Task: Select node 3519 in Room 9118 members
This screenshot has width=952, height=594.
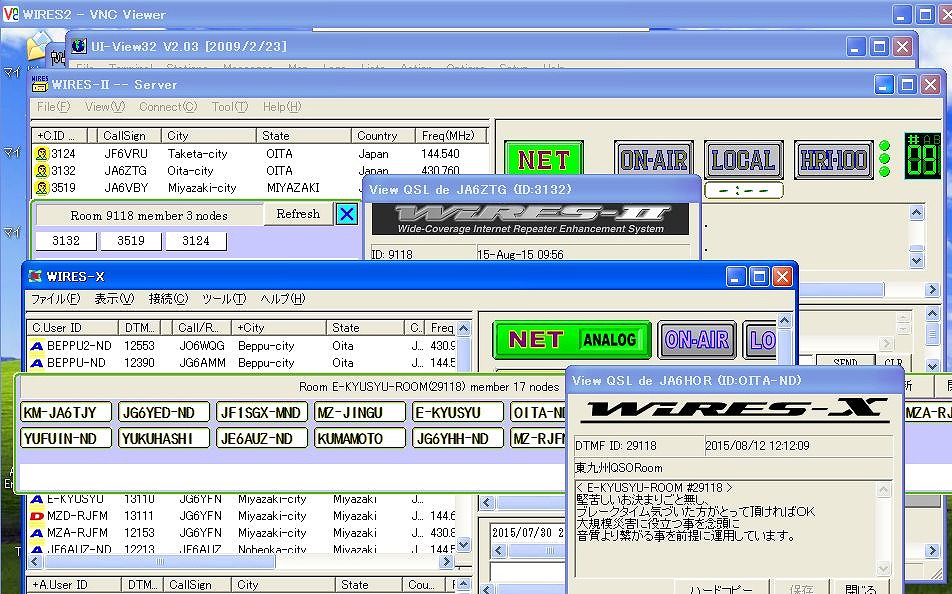Action: pyautogui.click(x=131, y=241)
